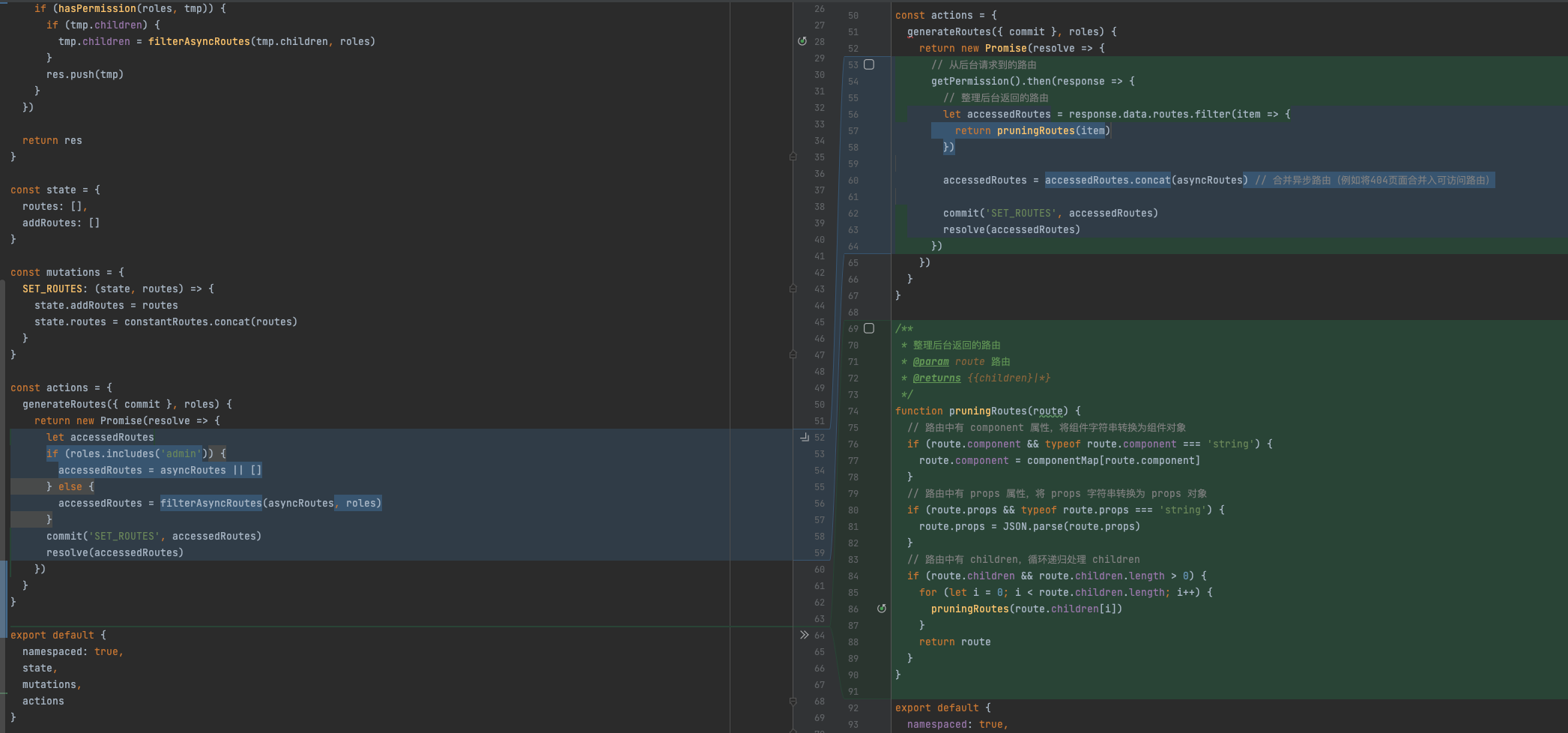
Task: Collapse the fold marker at left line 68
Action: (793, 702)
